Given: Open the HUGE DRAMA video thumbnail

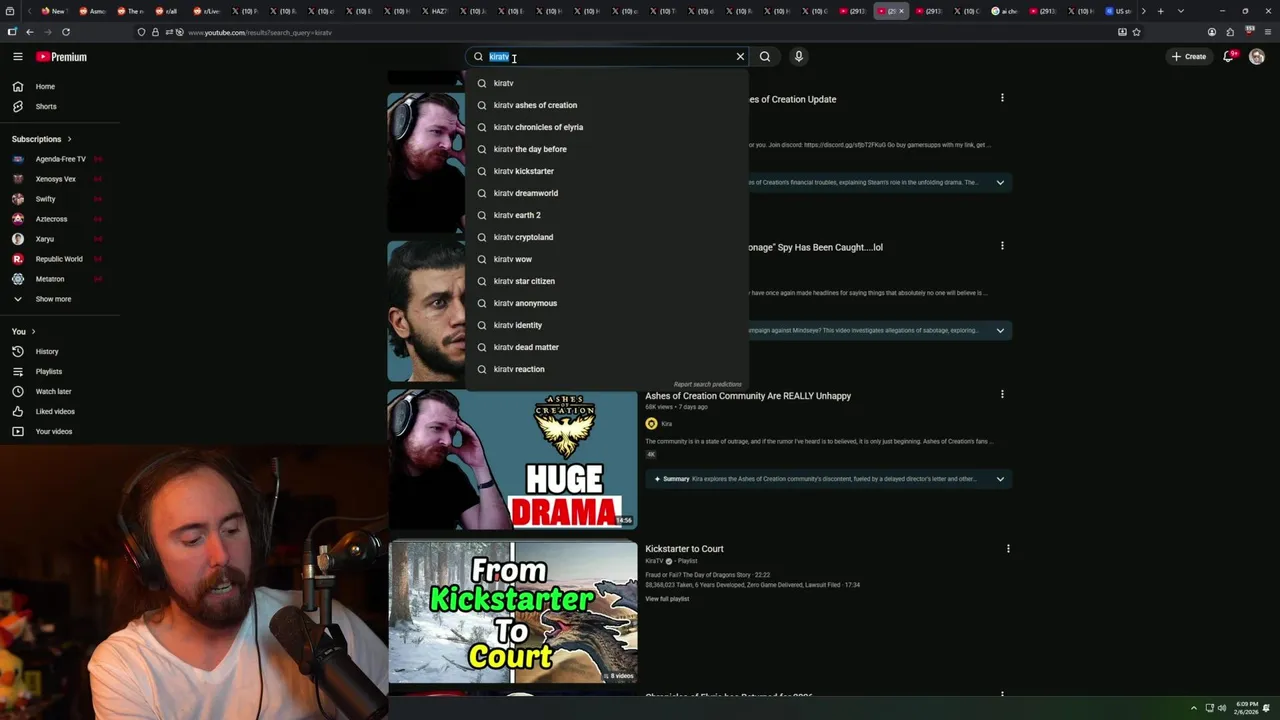Looking at the screenshot, I should [x=512, y=459].
